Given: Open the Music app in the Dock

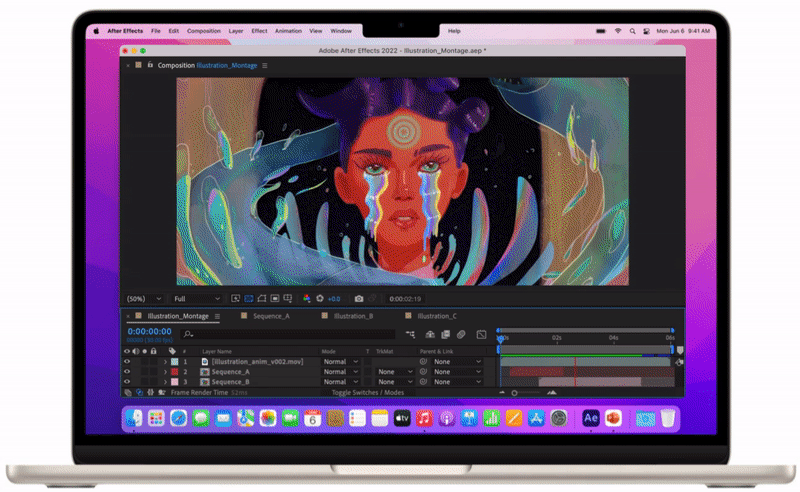Looking at the screenshot, I should [x=424, y=419].
